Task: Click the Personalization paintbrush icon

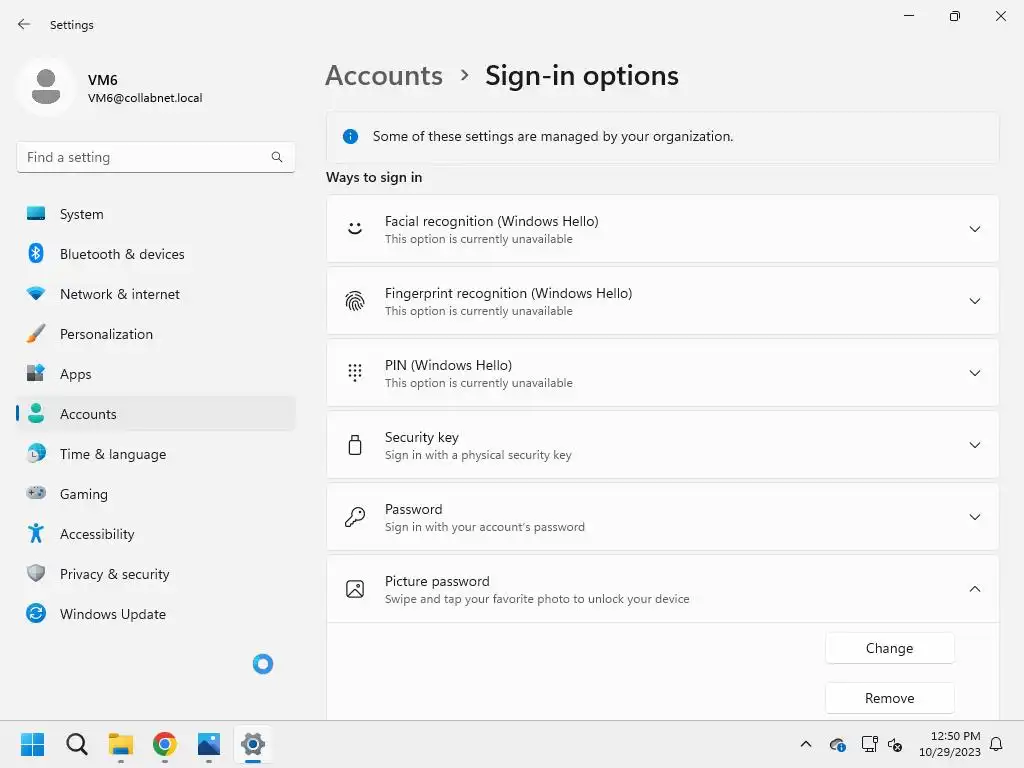Action: tap(36, 334)
